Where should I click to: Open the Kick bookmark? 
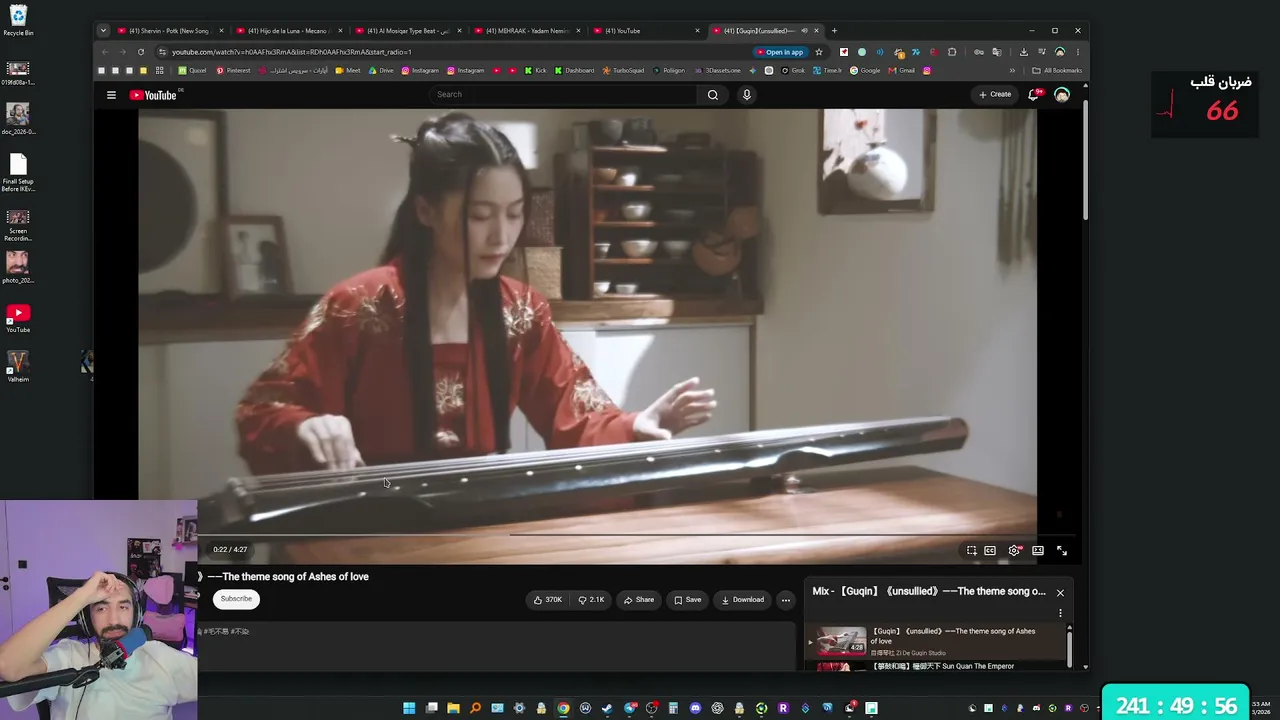pyautogui.click(x=536, y=71)
